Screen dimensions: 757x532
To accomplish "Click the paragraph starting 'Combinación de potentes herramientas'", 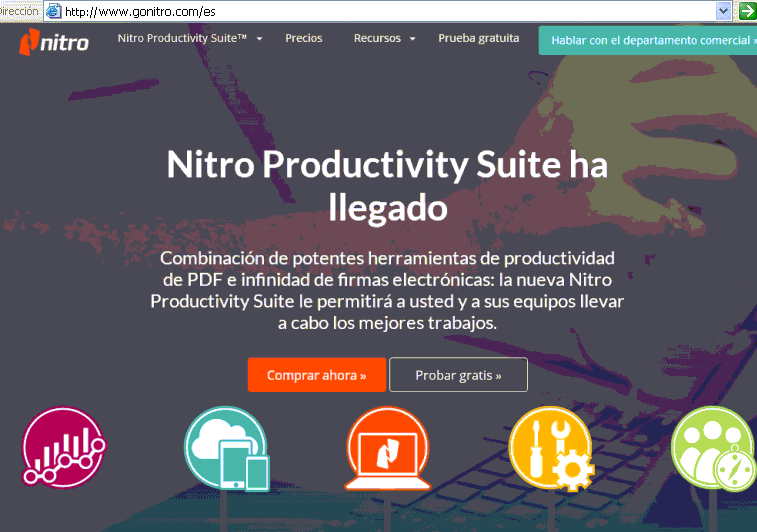I will 387,290.
